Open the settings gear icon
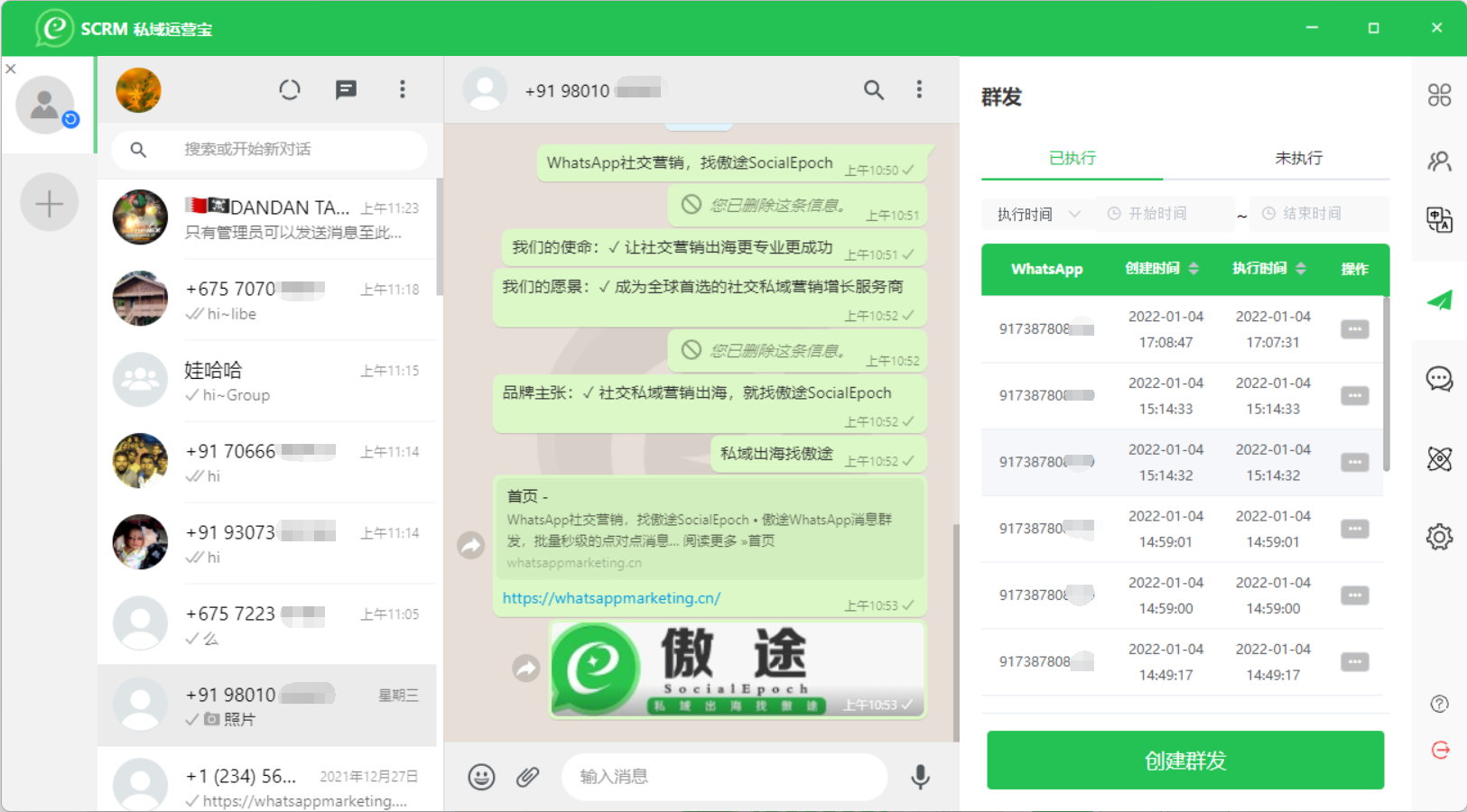The width and height of the screenshot is (1467, 812). click(1439, 537)
